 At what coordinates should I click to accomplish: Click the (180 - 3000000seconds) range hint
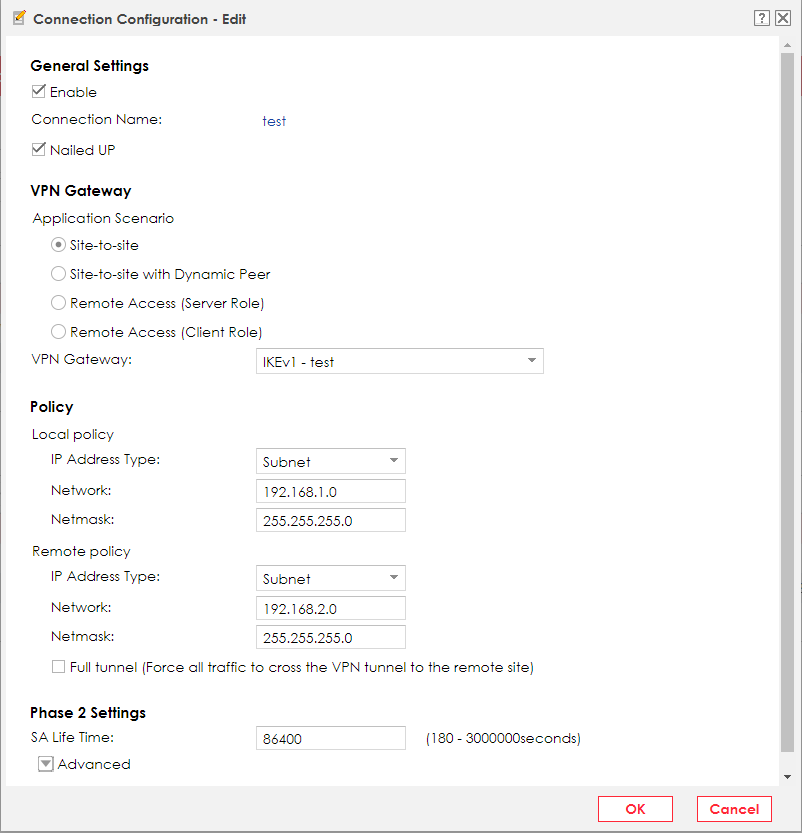(503, 738)
